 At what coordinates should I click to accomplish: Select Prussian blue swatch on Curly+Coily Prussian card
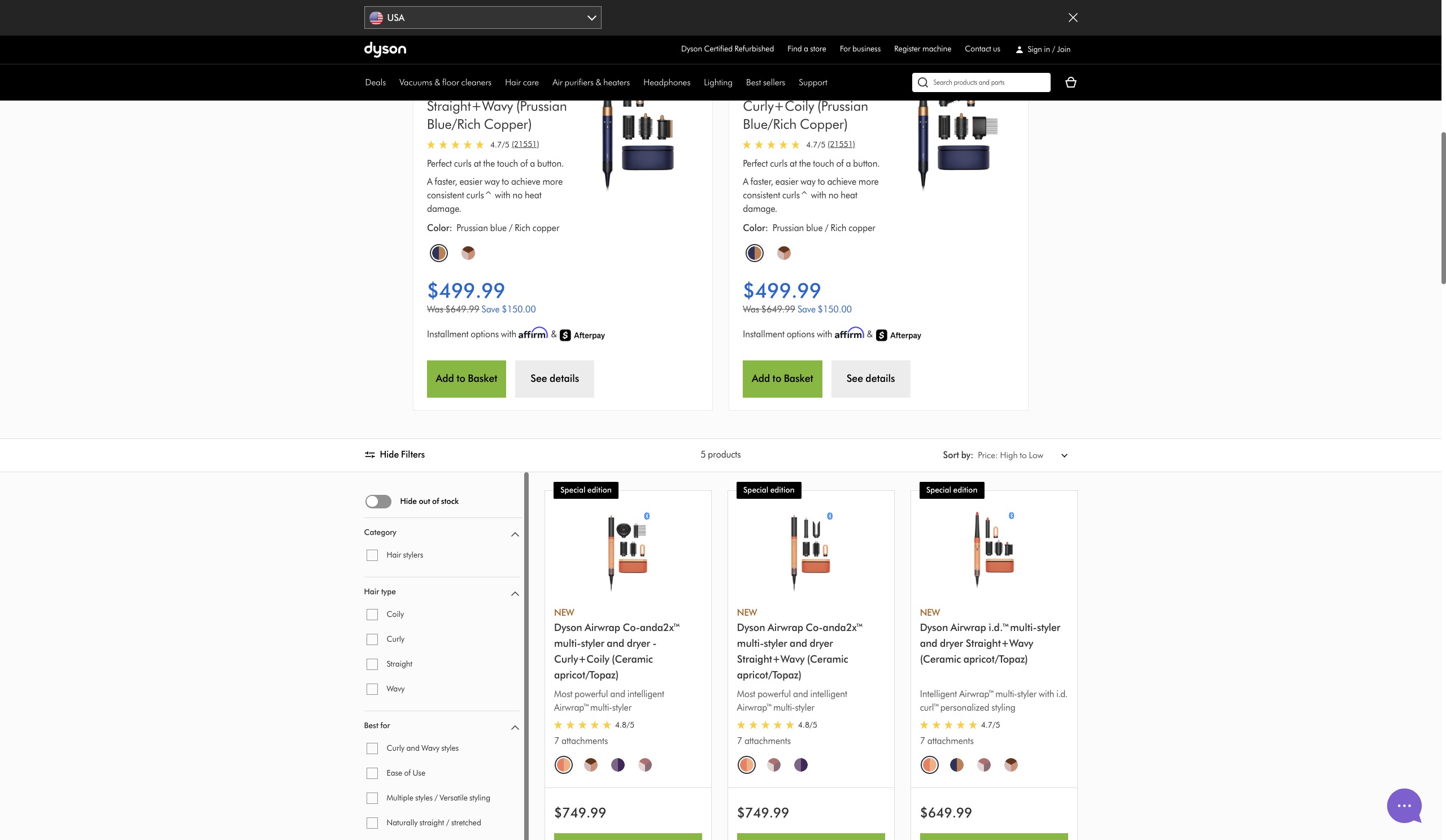coord(754,253)
